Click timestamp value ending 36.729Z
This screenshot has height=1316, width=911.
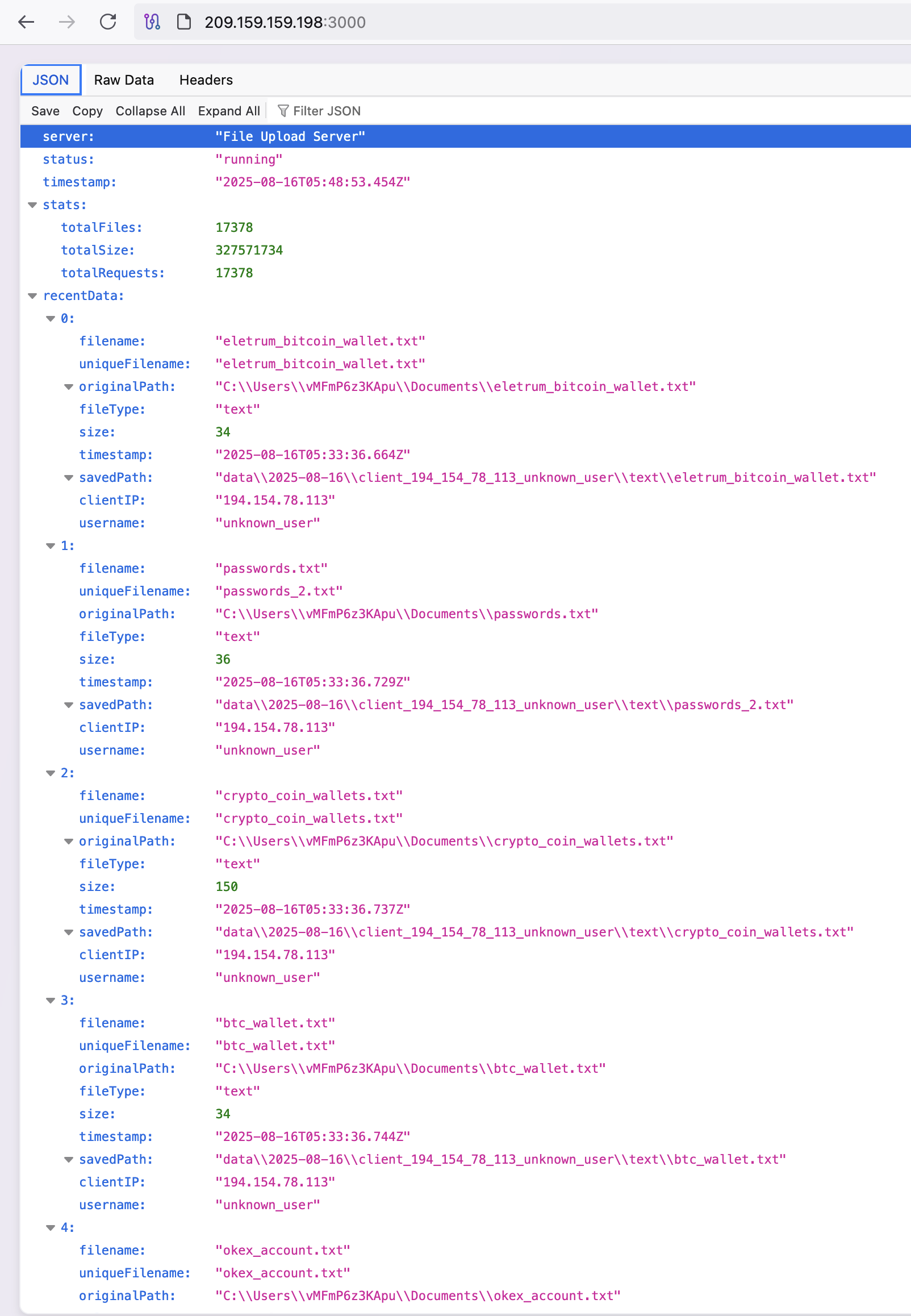tap(313, 682)
